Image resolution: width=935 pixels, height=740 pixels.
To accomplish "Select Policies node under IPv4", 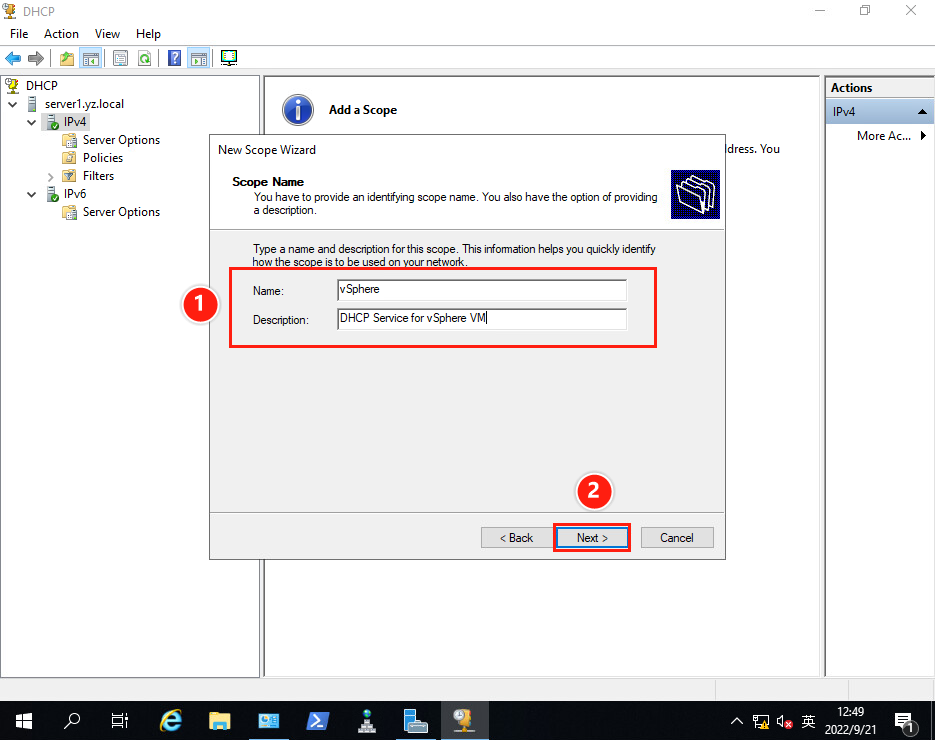I will [102, 158].
